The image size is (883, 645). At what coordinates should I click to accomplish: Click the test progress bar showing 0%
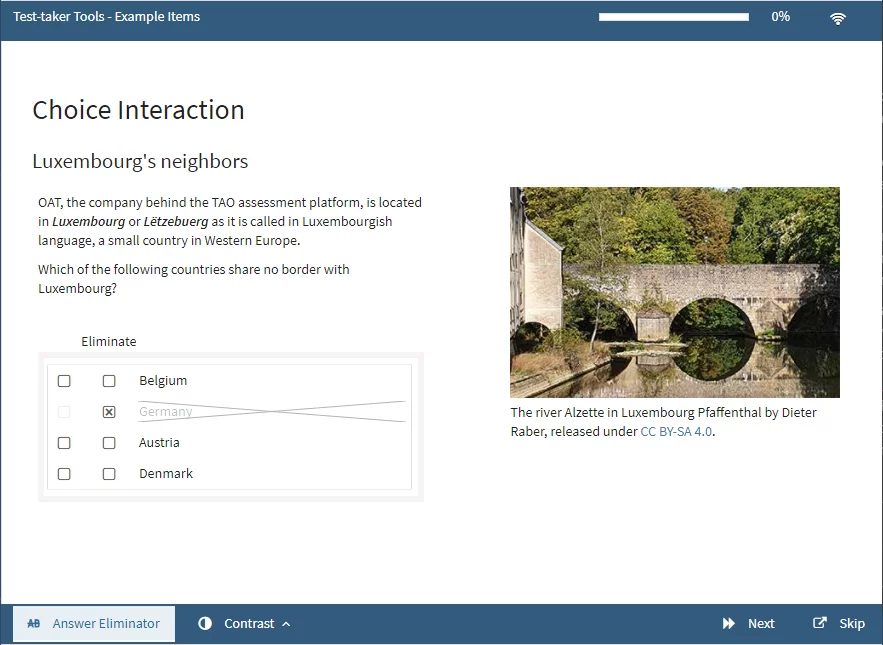[673, 16]
